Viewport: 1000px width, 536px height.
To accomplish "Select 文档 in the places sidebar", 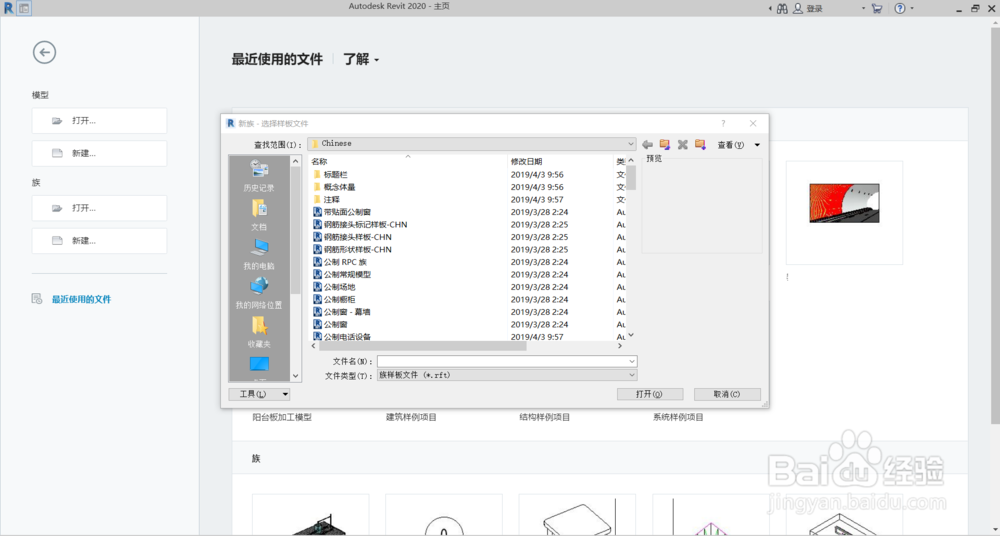I will point(259,215).
